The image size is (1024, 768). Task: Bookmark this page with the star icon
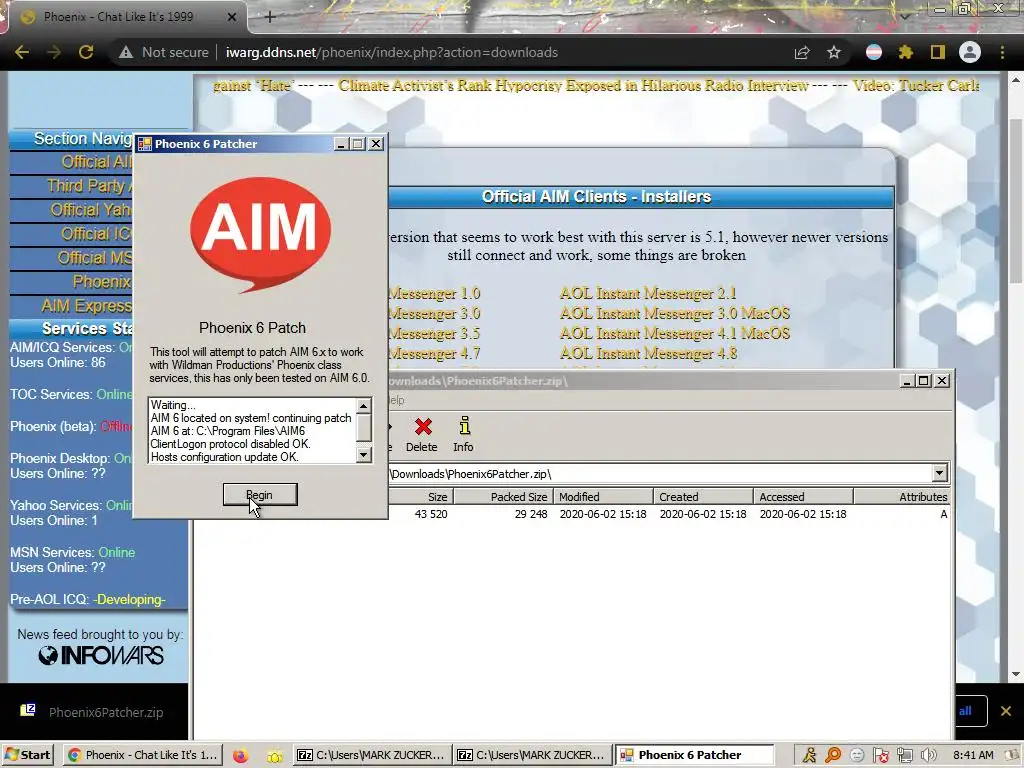(834, 52)
